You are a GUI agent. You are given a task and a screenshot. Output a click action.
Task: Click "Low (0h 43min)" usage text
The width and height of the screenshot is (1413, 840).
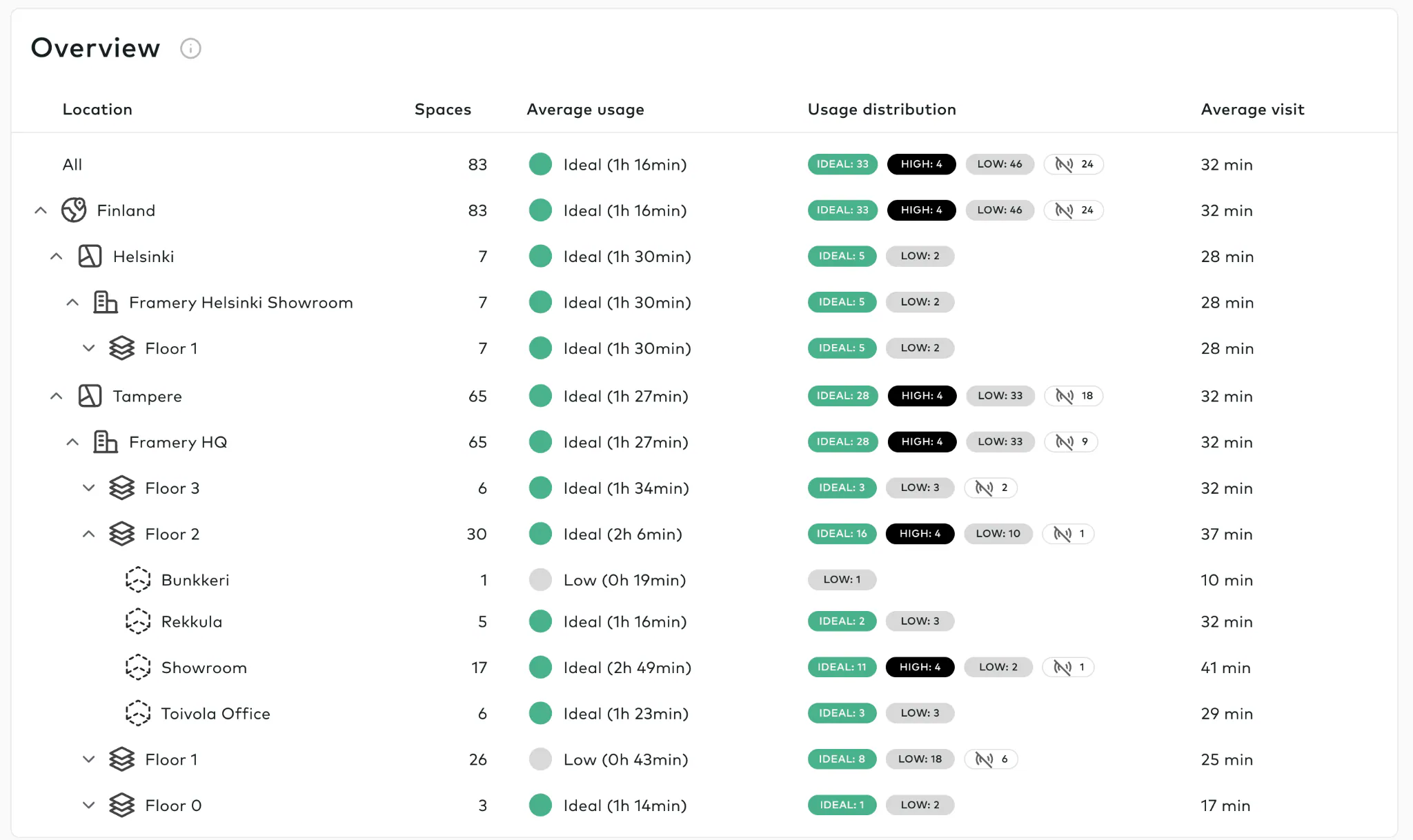pyautogui.click(x=626, y=759)
